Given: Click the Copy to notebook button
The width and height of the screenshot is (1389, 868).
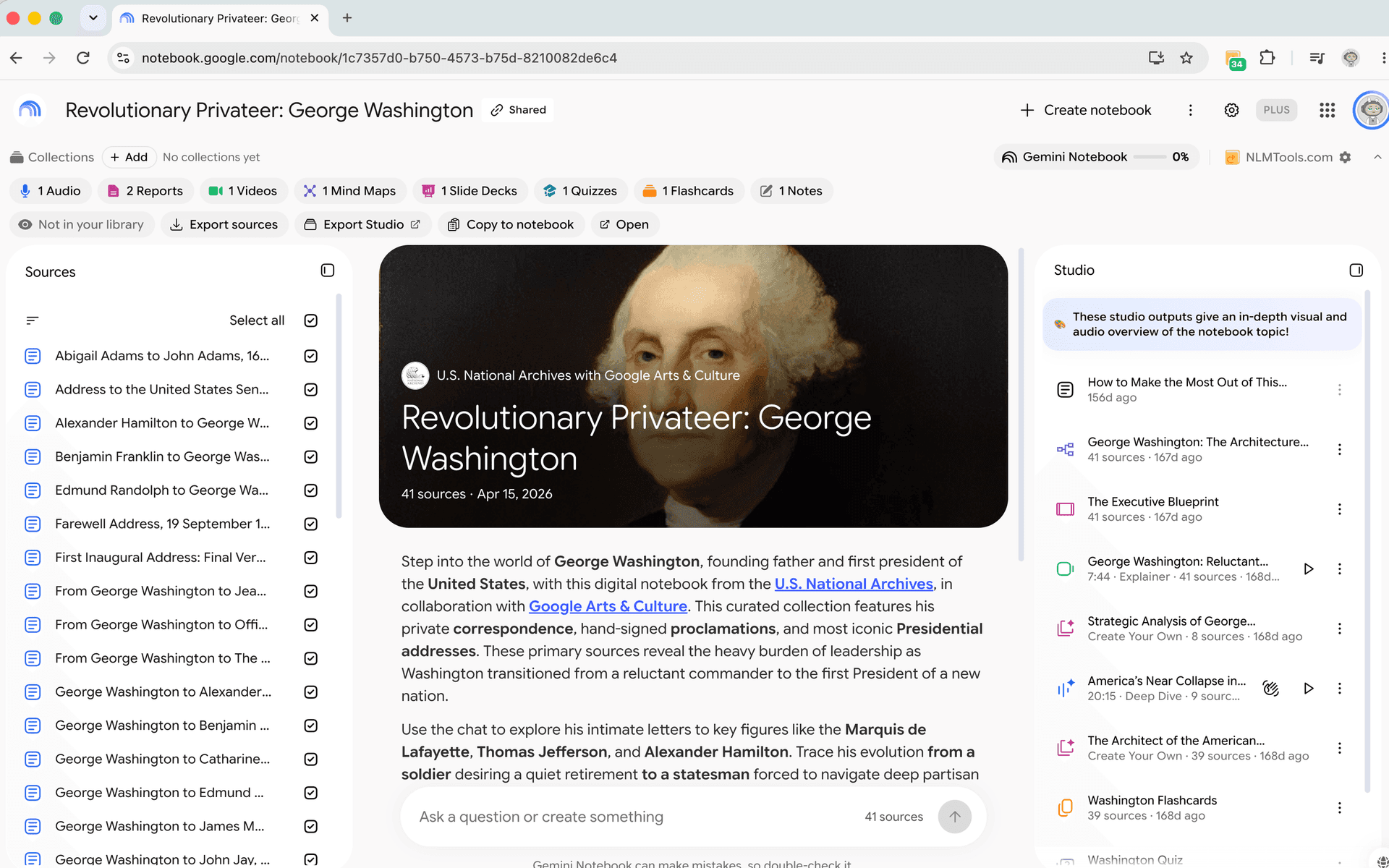Looking at the screenshot, I should tap(511, 224).
